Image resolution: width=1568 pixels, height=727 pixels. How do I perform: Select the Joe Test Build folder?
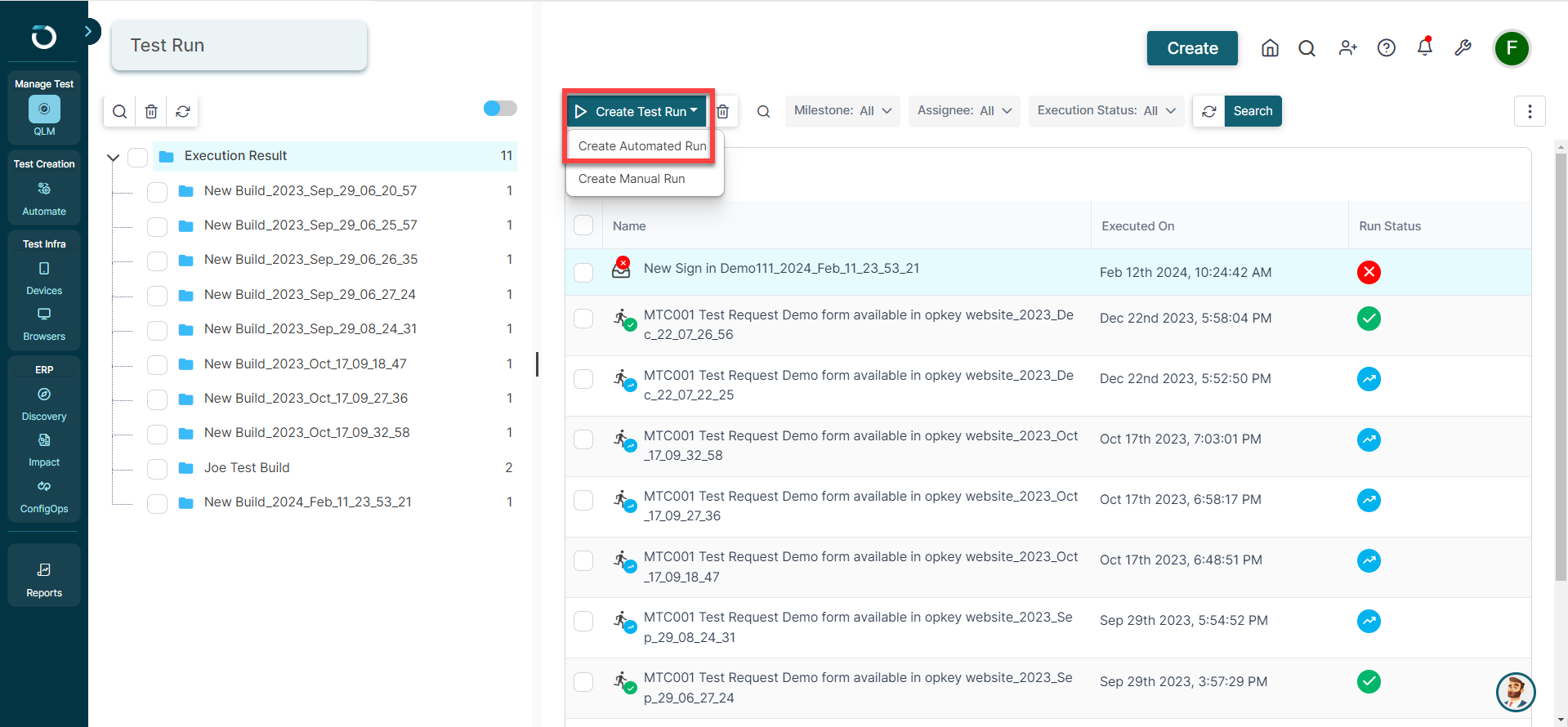coord(247,468)
